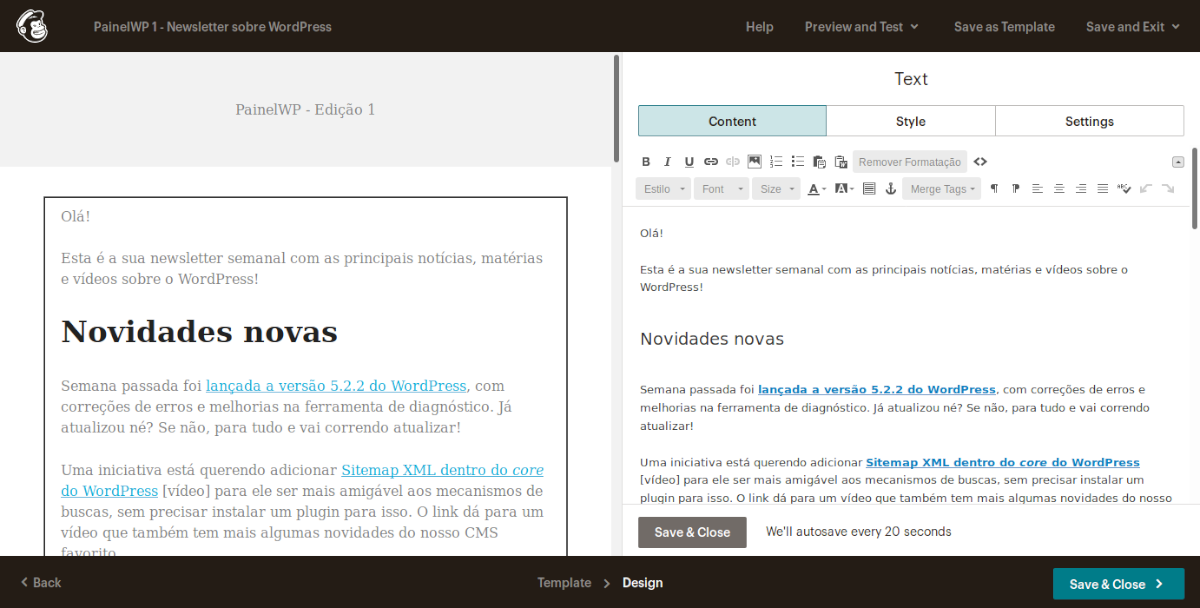This screenshot has width=1200, height=608.
Task: Open the Estilo dropdown
Action: tap(663, 189)
